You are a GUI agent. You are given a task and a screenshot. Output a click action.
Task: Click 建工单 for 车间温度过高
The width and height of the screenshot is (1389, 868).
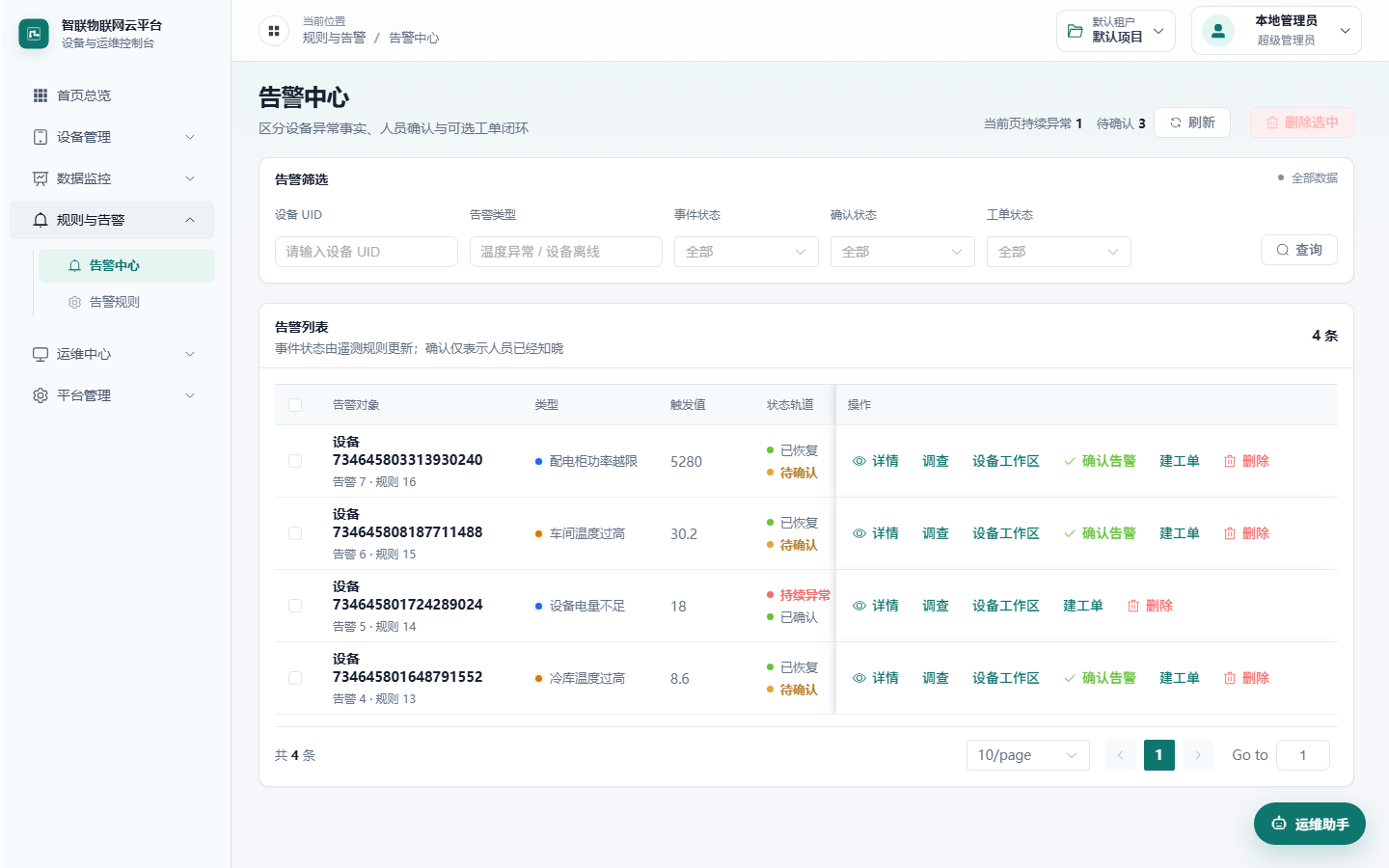pos(1179,533)
